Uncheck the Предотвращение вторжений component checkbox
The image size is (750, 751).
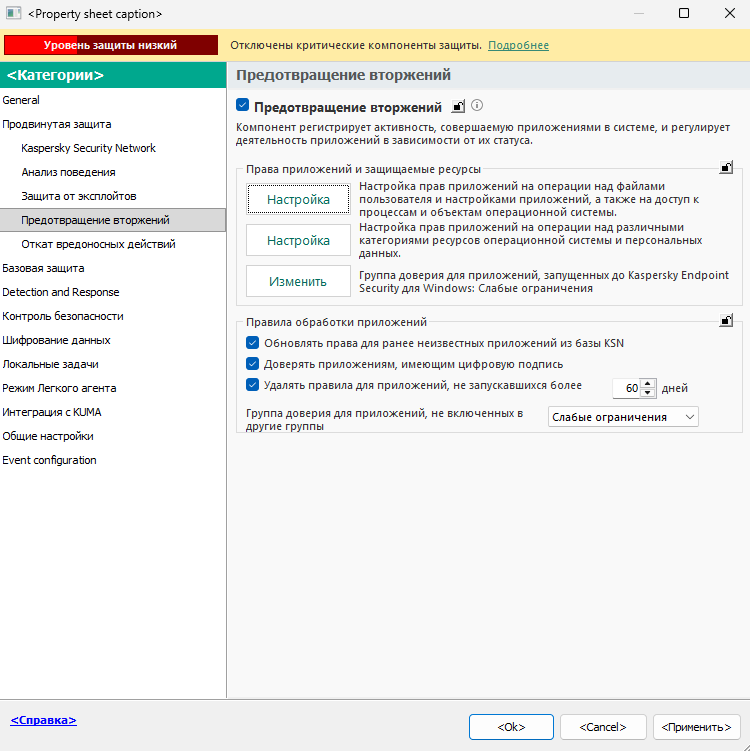(x=242, y=105)
